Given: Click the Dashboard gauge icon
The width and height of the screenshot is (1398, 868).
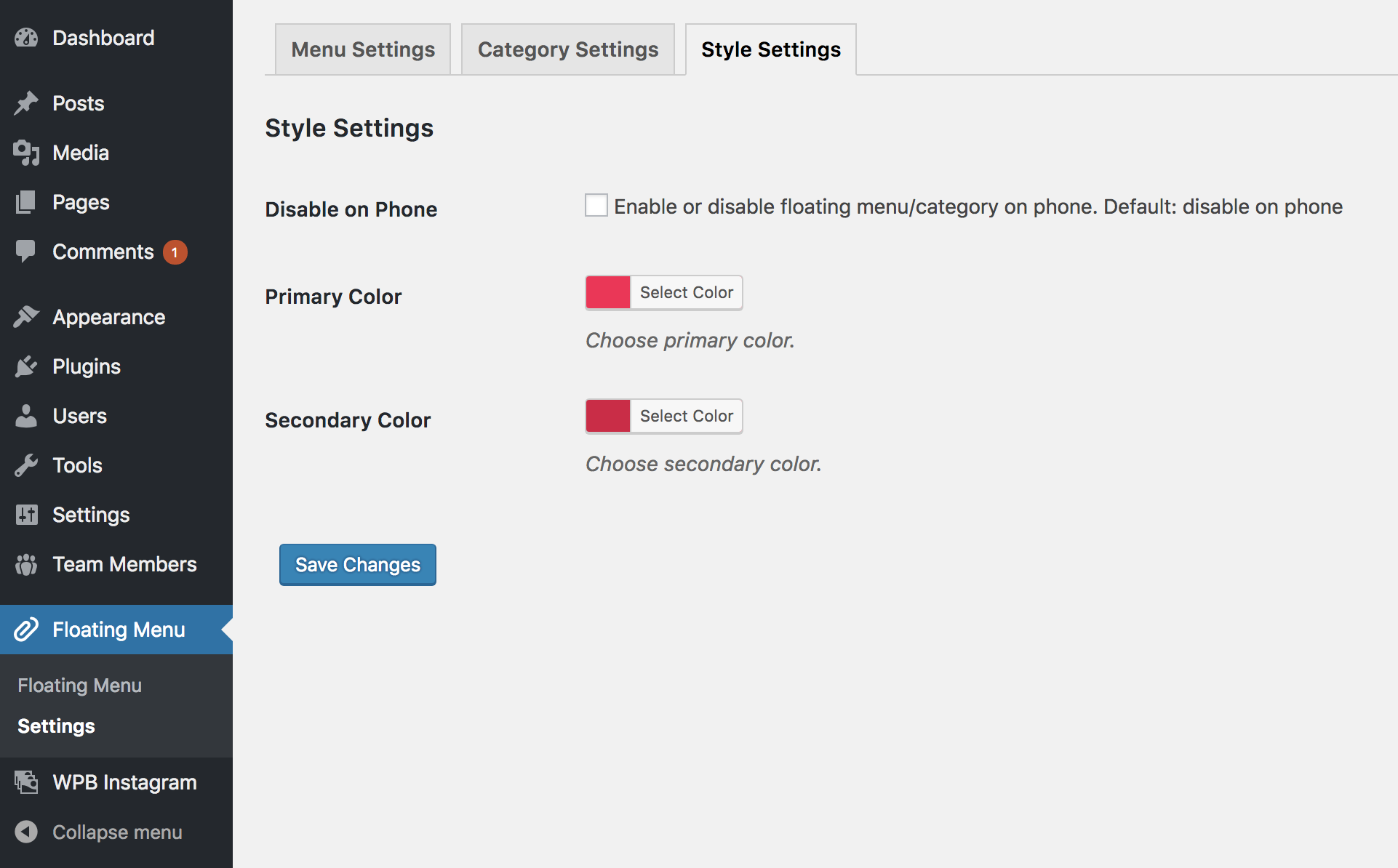Looking at the screenshot, I should pos(26,38).
